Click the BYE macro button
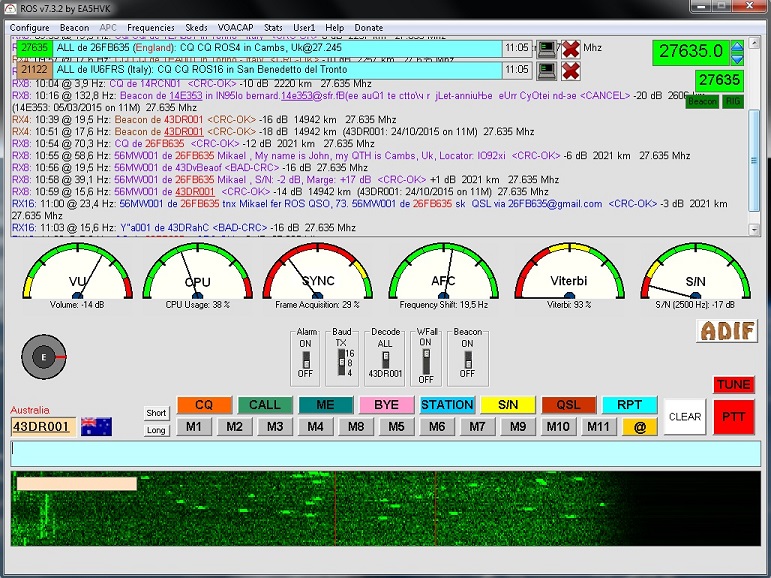771x578 pixels. [x=386, y=405]
